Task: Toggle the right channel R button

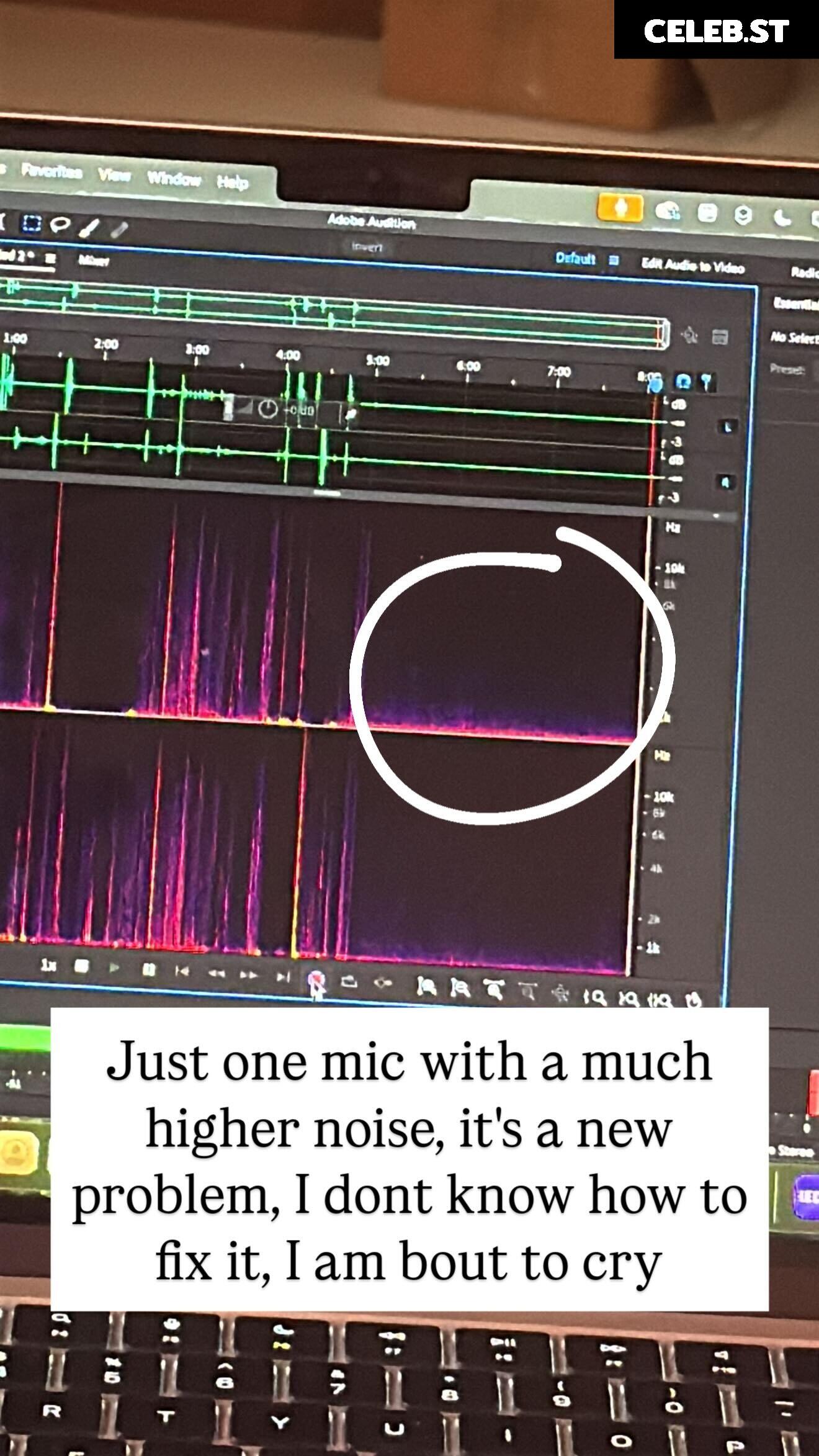Action: (x=727, y=481)
